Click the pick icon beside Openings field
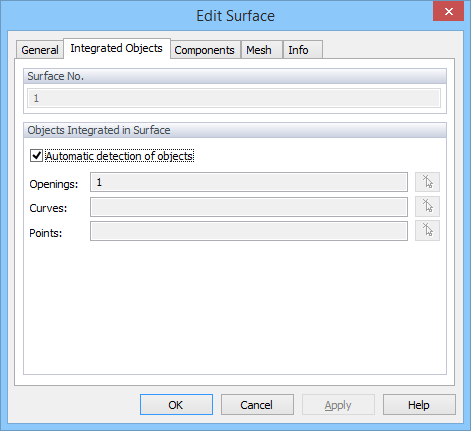This screenshot has width=471, height=431. click(427, 182)
